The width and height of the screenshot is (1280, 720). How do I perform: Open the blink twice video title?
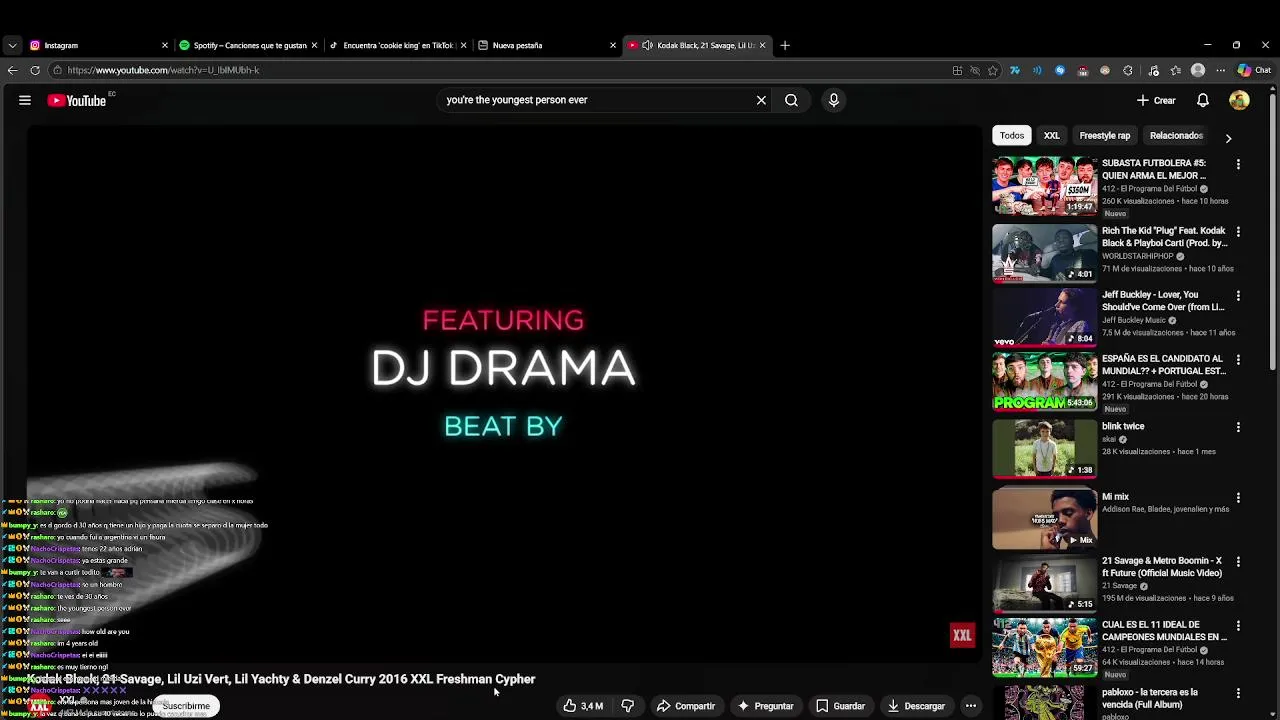[x=1123, y=427]
